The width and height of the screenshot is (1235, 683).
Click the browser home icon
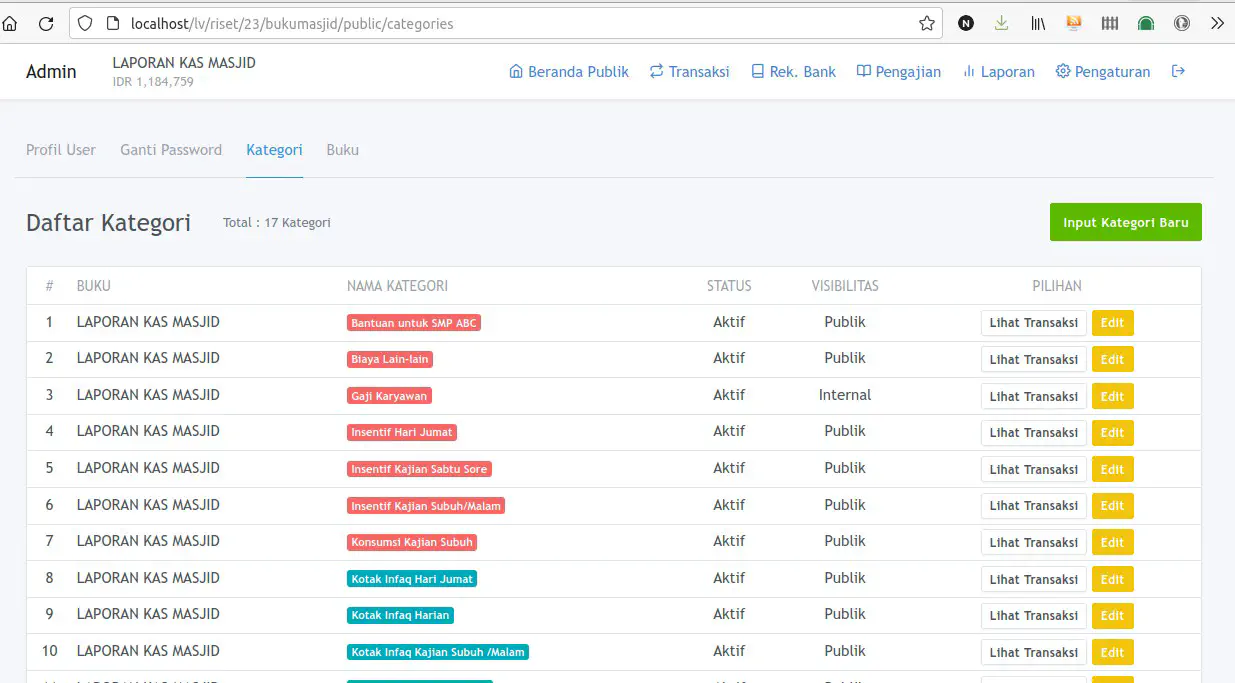tap(11, 23)
